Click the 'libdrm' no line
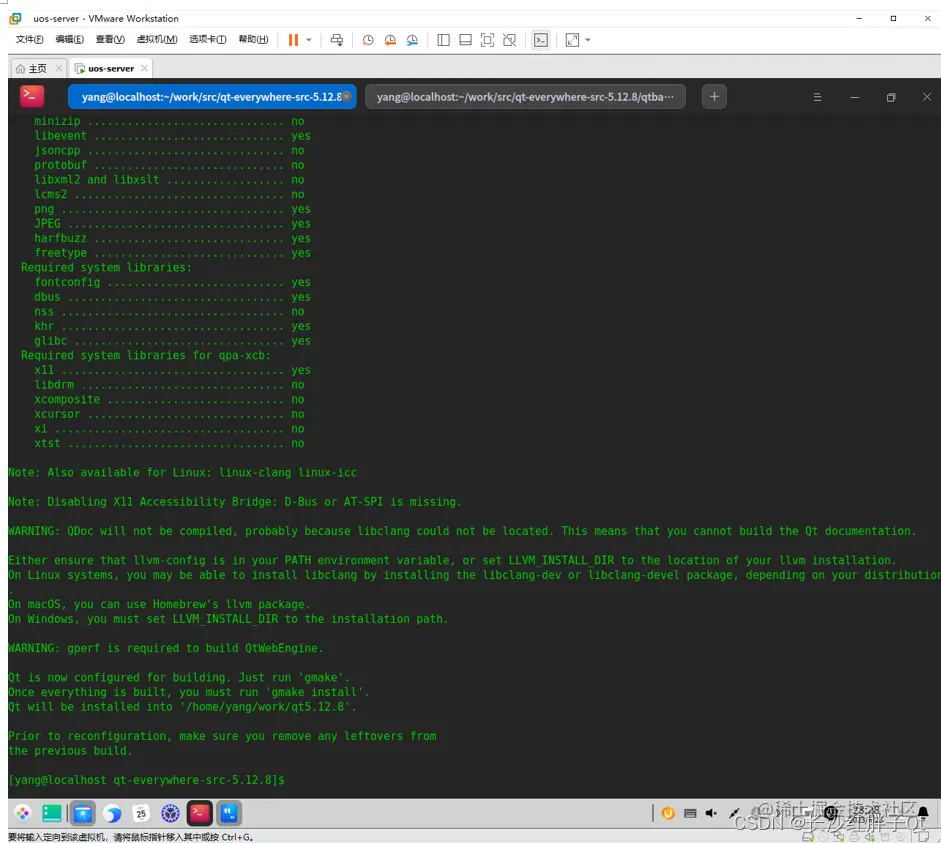941x843 pixels. pos(169,385)
